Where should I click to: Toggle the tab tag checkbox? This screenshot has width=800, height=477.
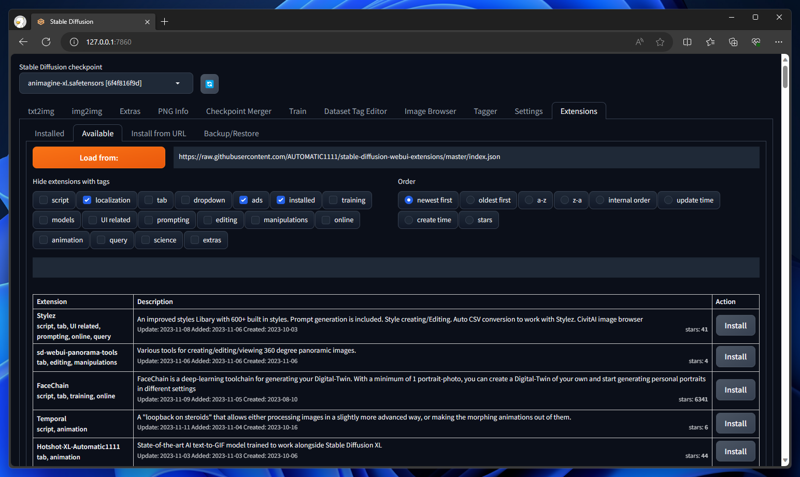148,200
